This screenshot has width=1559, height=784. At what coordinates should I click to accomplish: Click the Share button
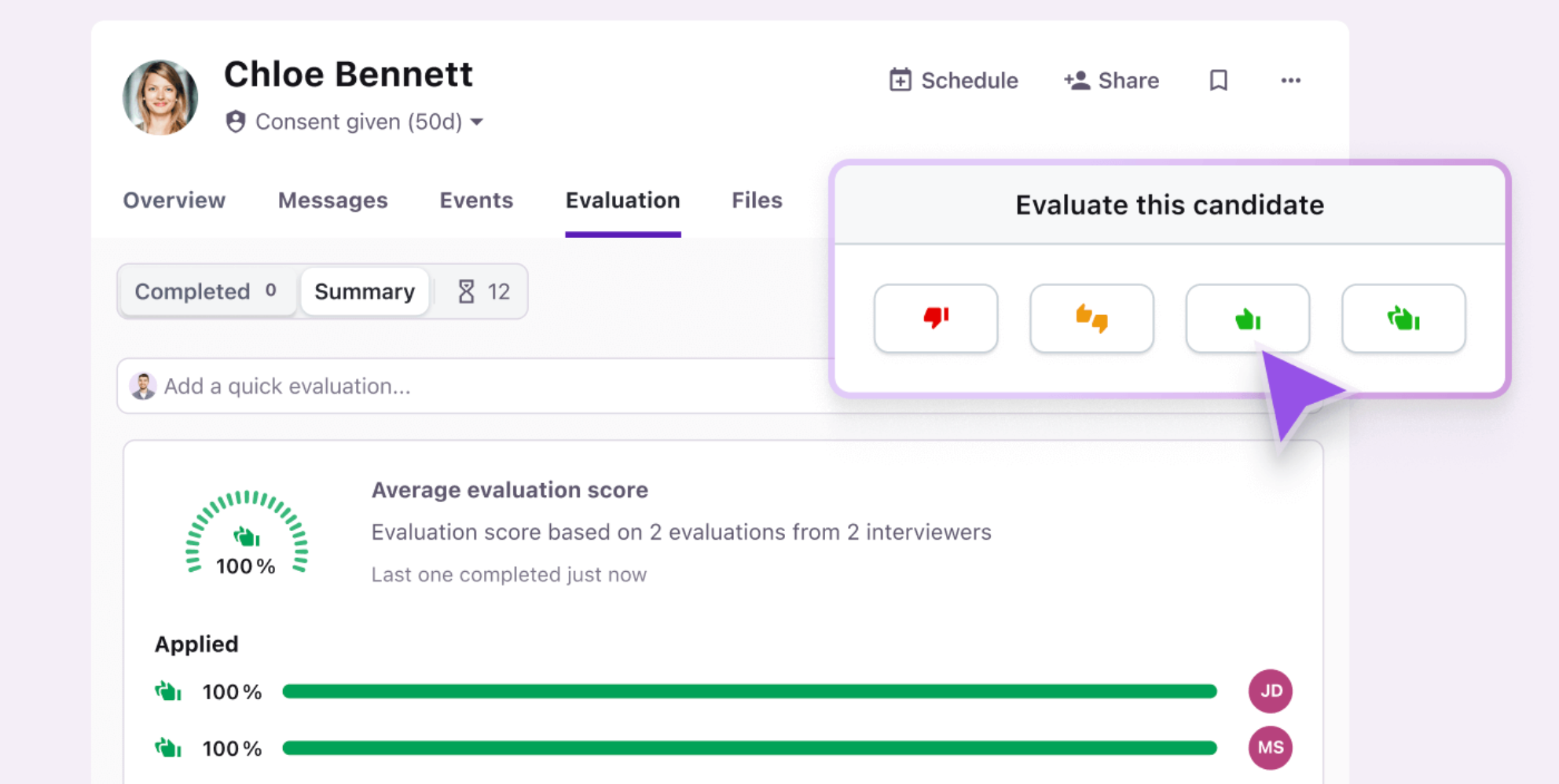[x=1112, y=80]
